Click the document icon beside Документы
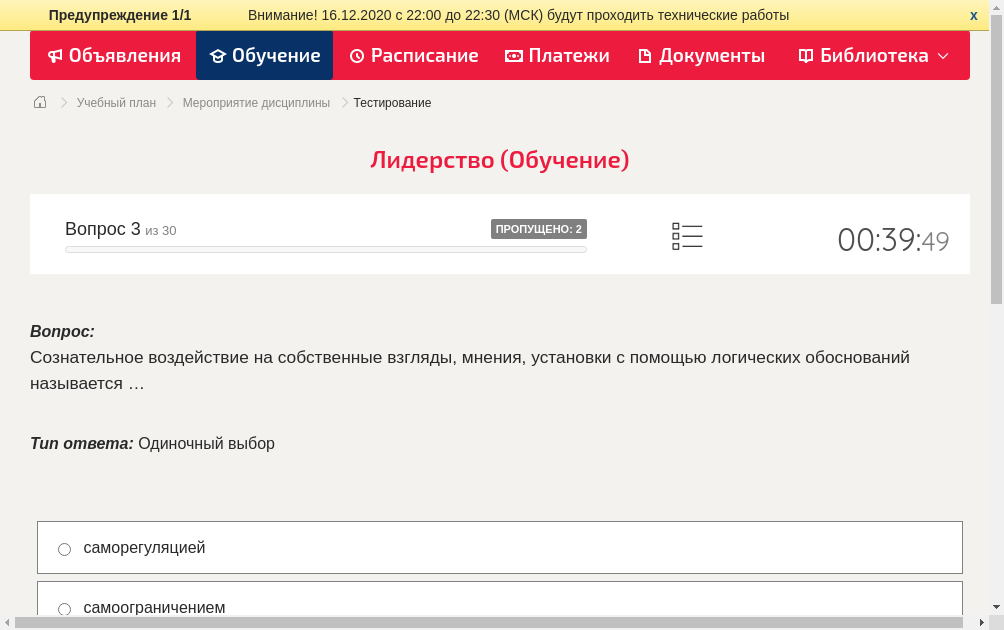Screen dimensions: 1004x630 click(x=645, y=56)
